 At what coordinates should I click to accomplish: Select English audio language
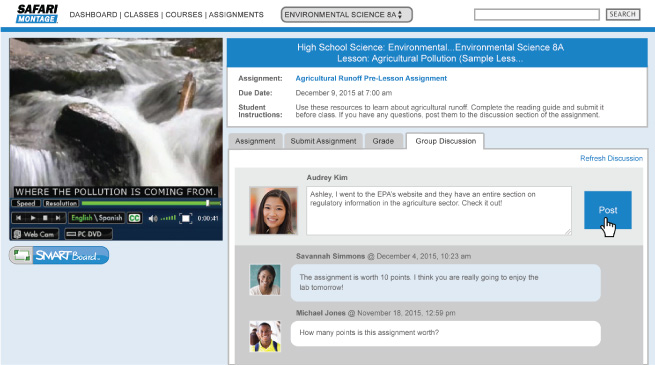click(81, 218)
